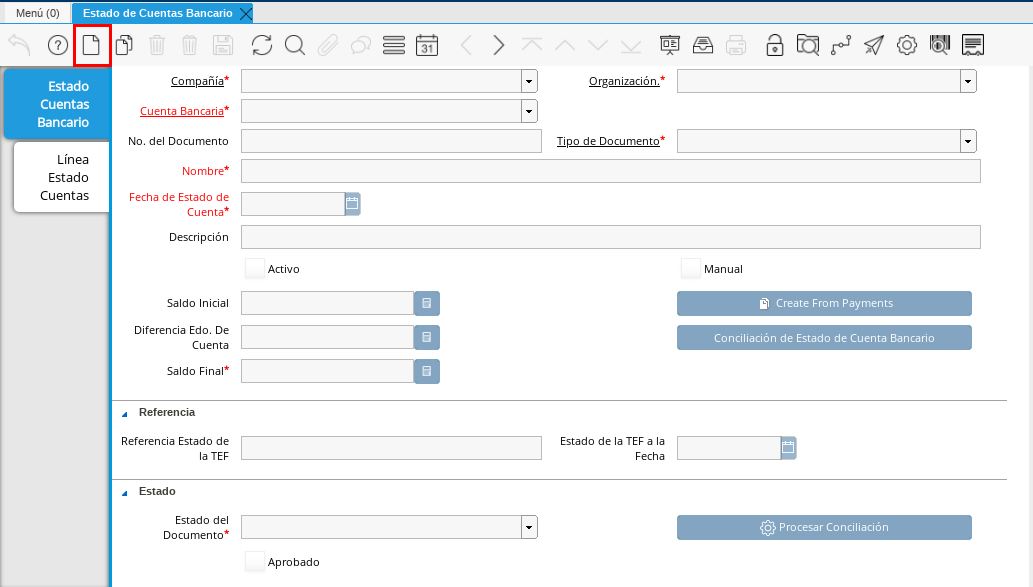Open calculator for Diferencia Edo. De Cuenta
The width and height of the screenshot is (1033, 587).
tap(427, 337)
